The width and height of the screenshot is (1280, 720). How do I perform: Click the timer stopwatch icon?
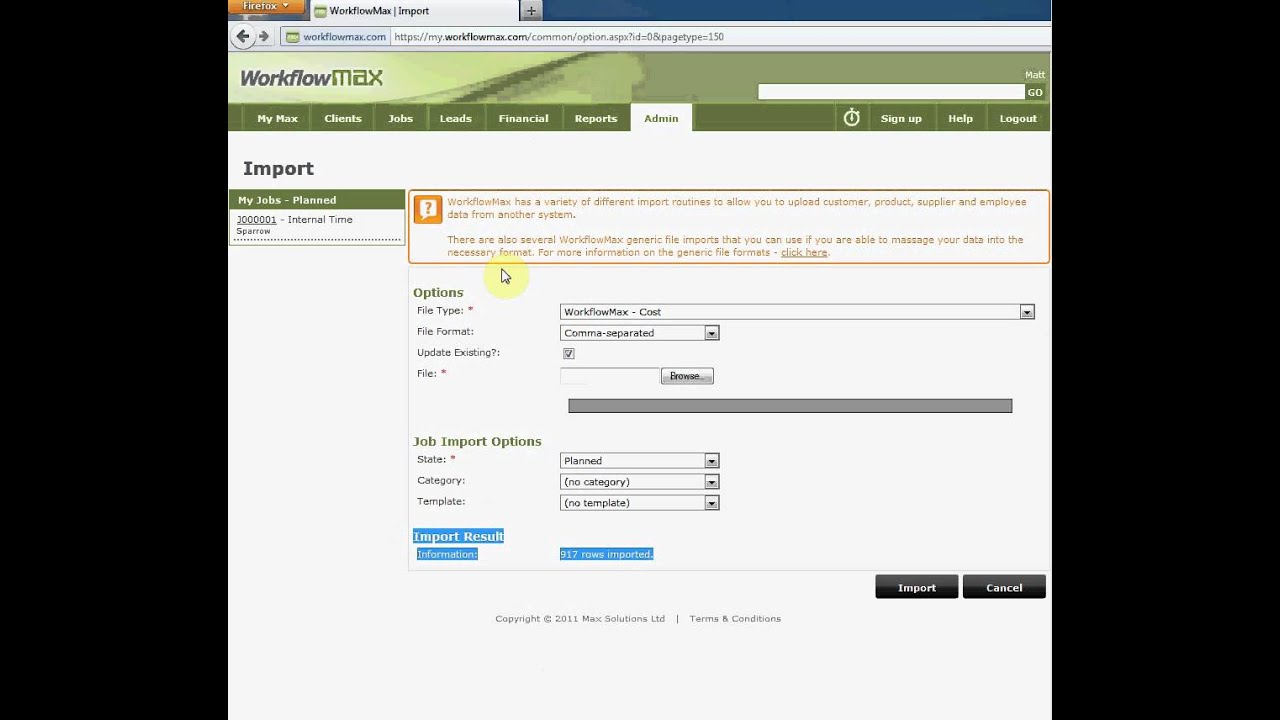tap(851, 118)
